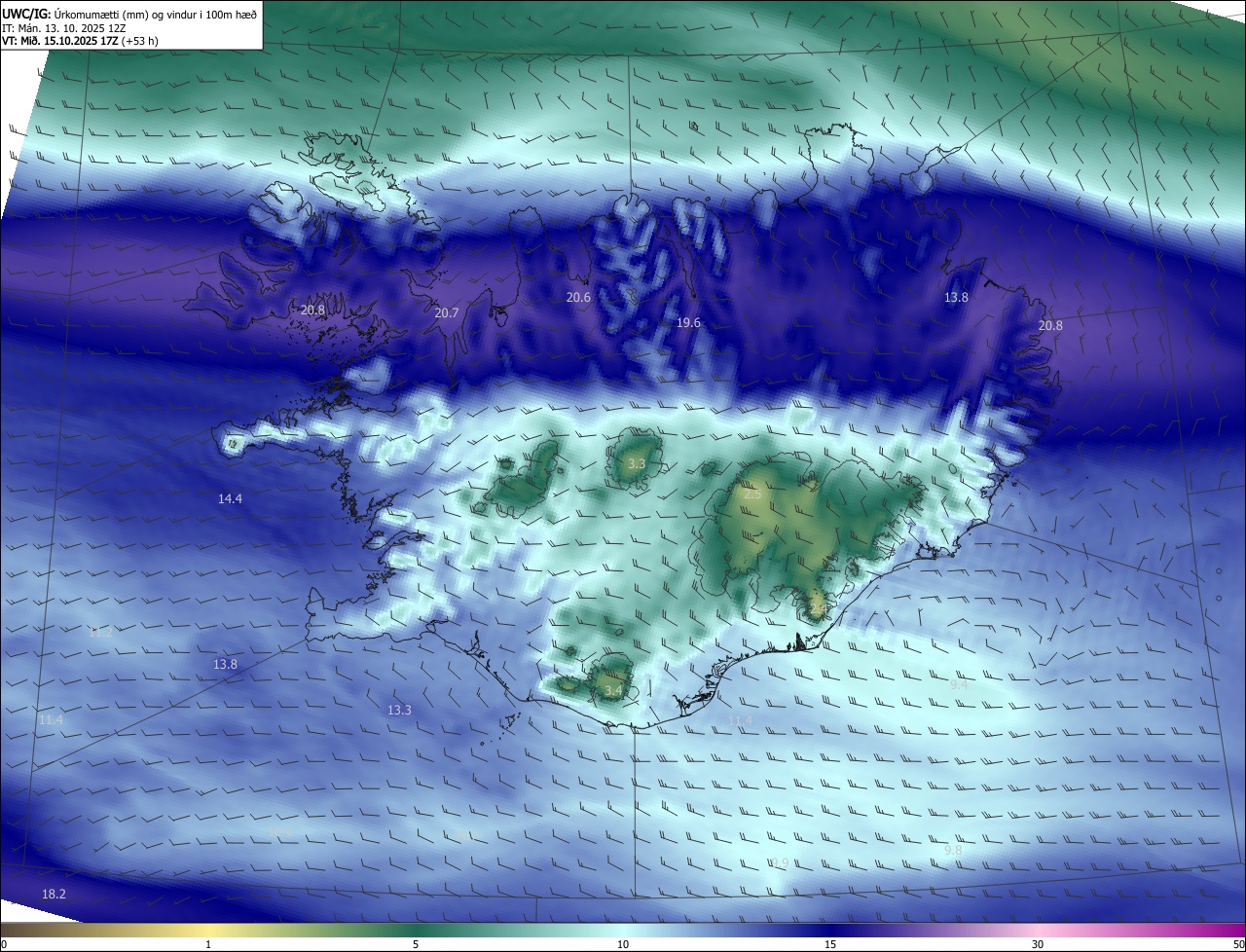Click the pink section of the color scale near 30

(x=1038, y=930)
